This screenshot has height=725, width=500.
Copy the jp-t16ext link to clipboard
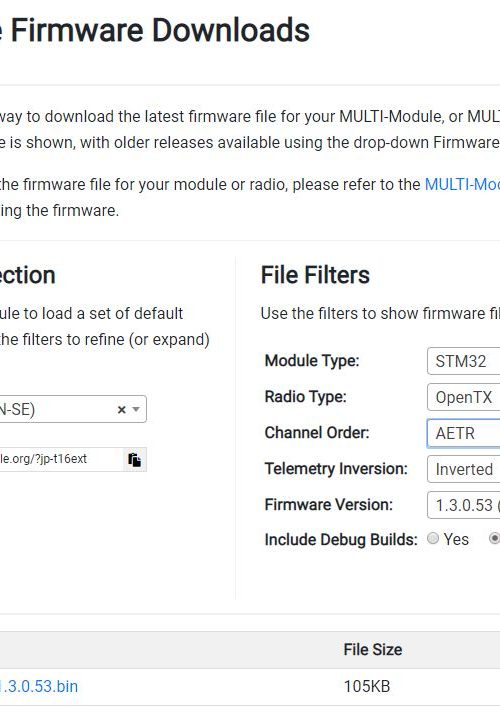point(135,460)
